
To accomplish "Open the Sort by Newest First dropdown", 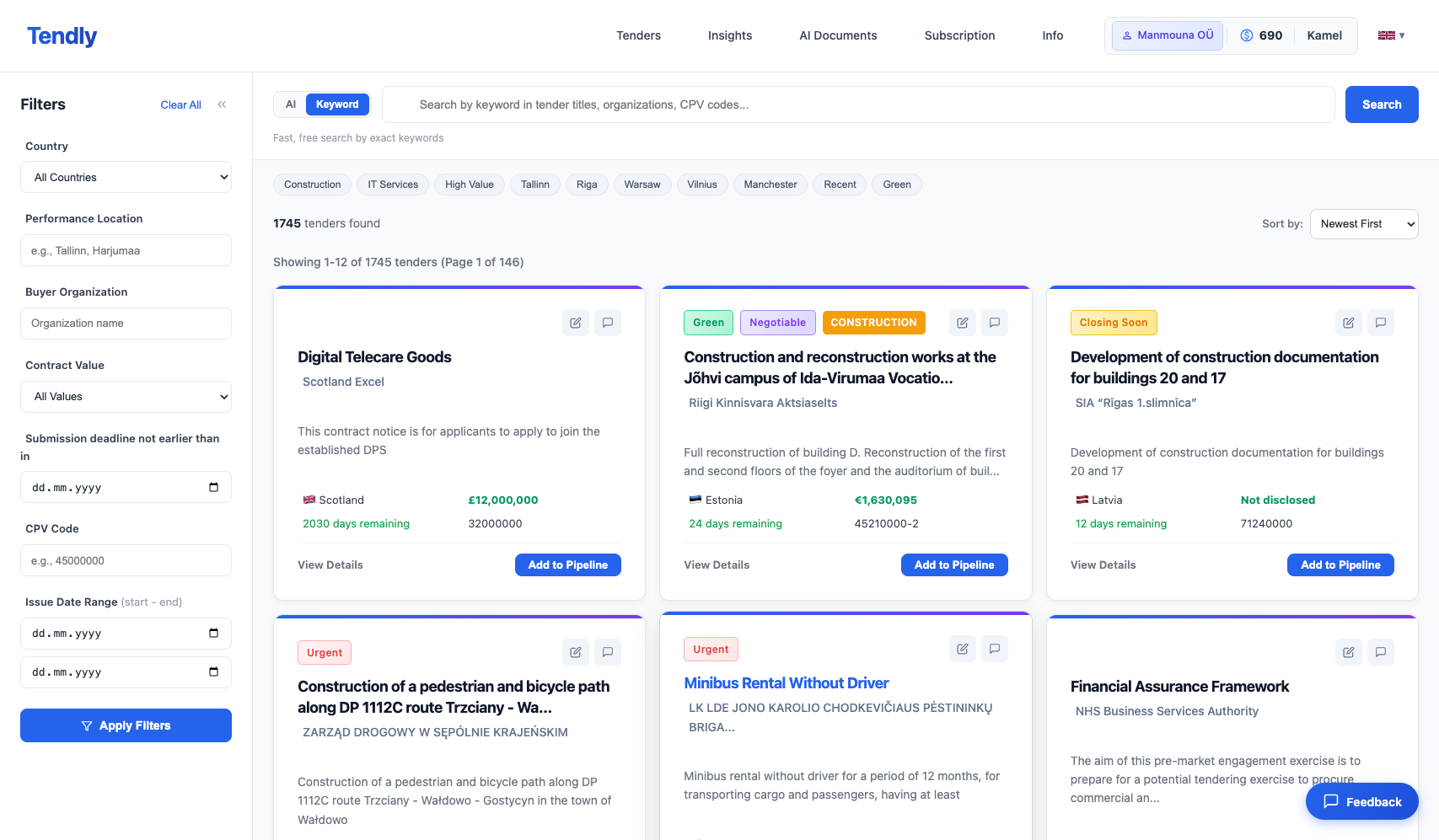I will coord(1363,224).
